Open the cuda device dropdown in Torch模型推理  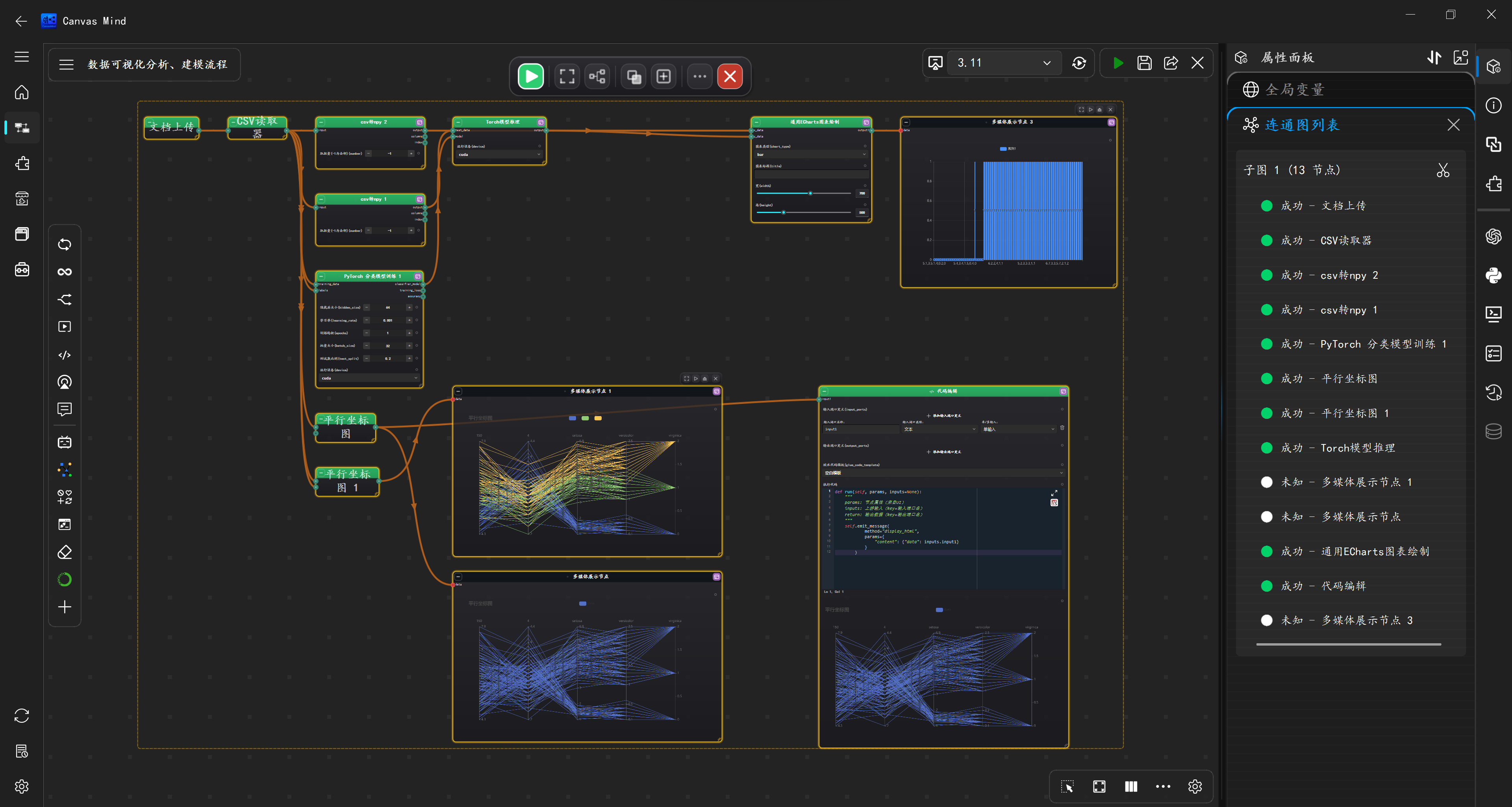click(499, 154)
